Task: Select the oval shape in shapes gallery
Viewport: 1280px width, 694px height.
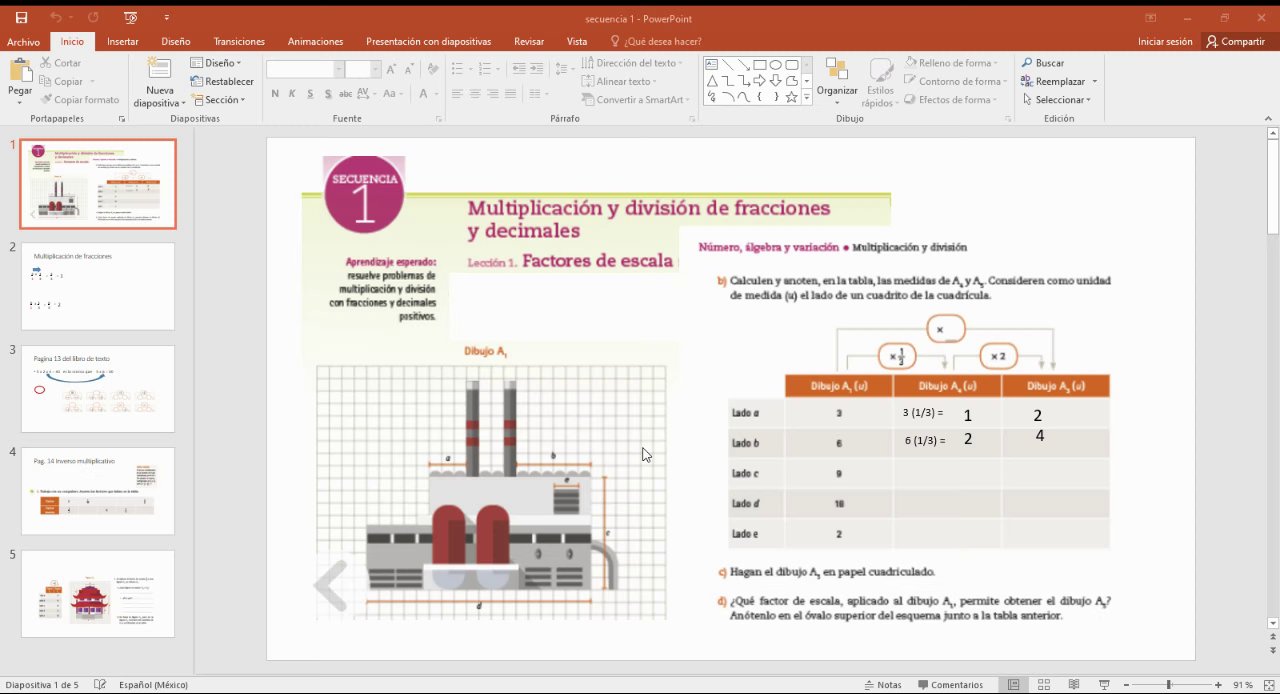Action: click(x=776, y=64)
